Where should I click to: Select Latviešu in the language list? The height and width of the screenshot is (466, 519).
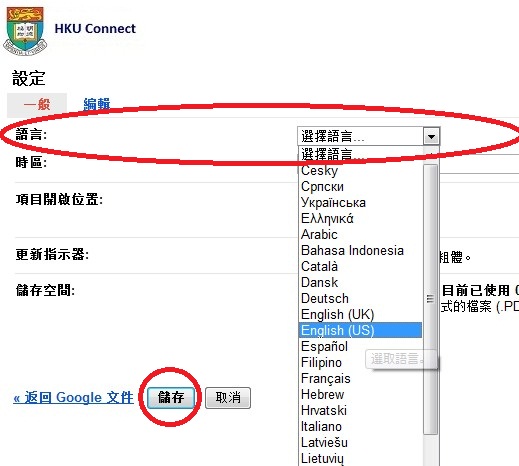360,442
